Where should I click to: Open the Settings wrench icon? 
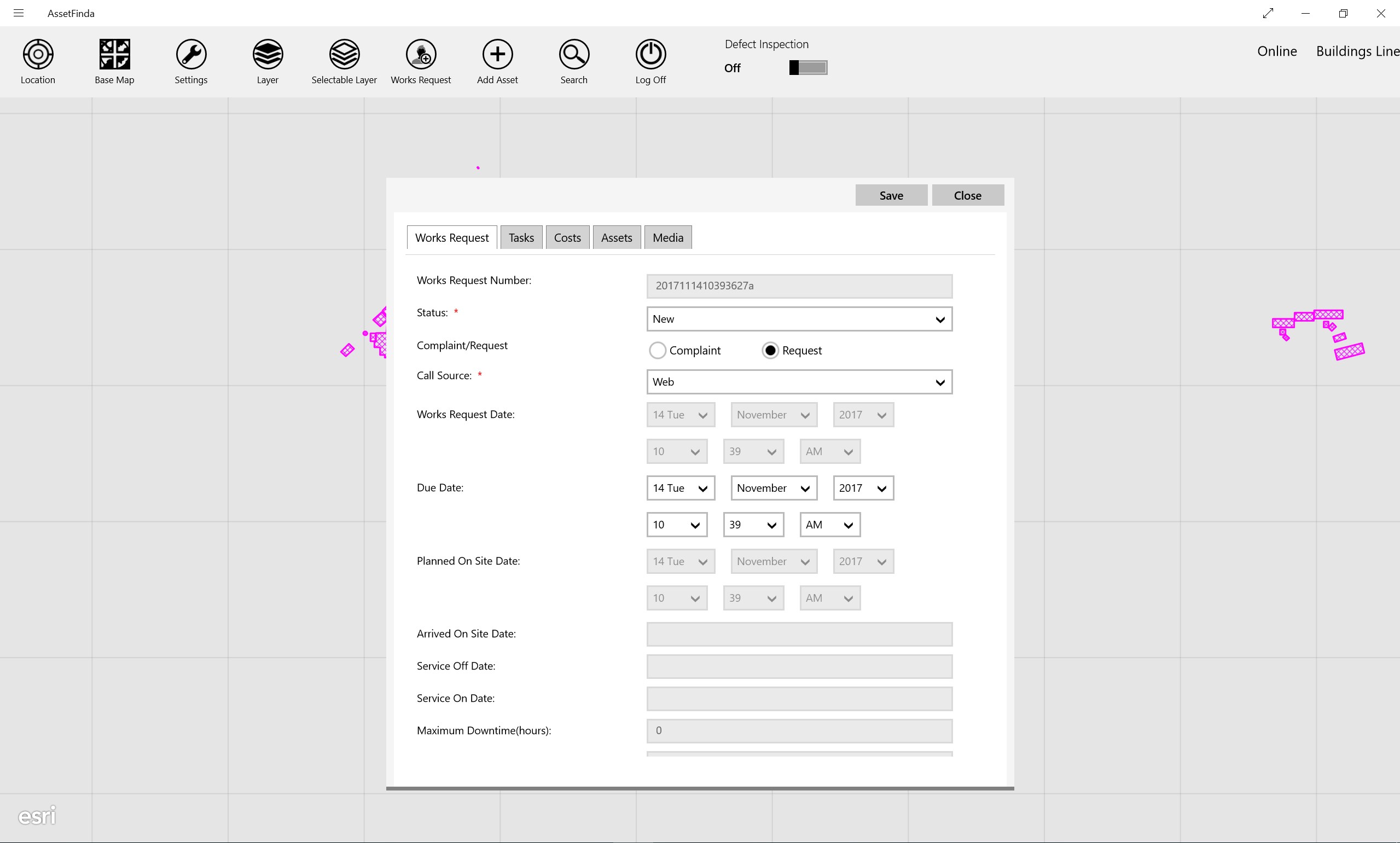191,55
